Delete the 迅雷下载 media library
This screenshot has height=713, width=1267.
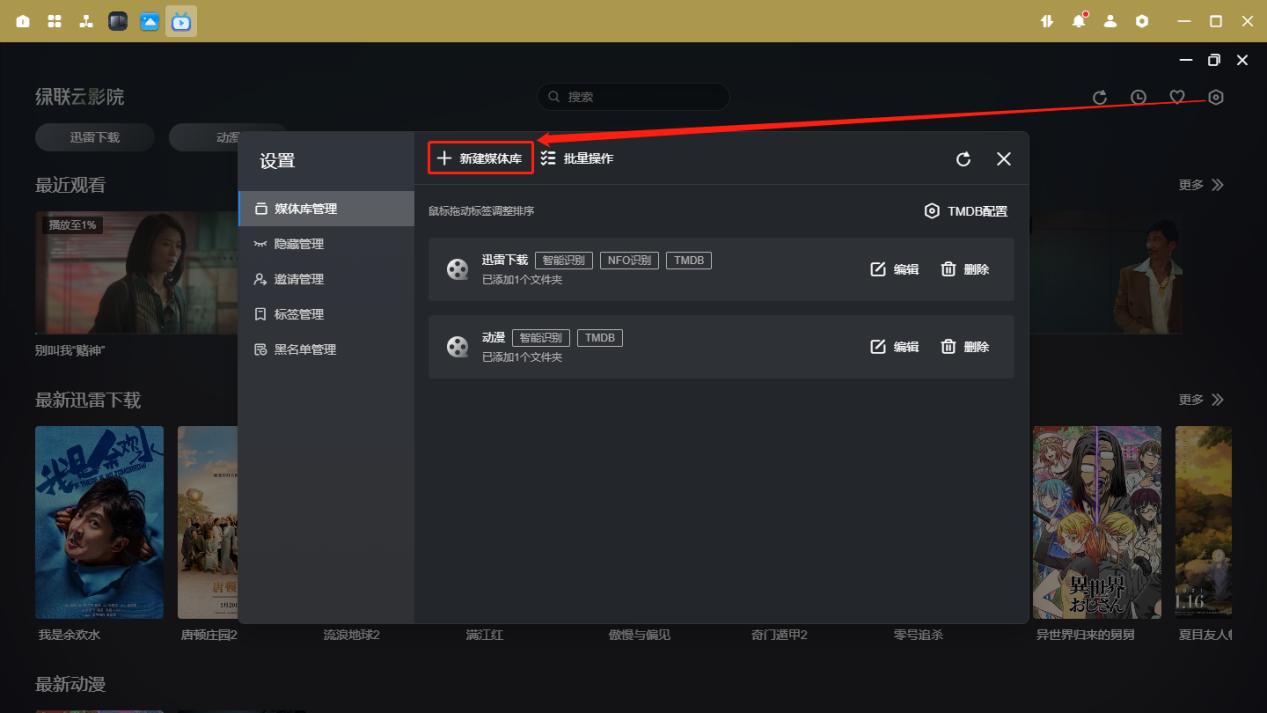pos(965,268)
